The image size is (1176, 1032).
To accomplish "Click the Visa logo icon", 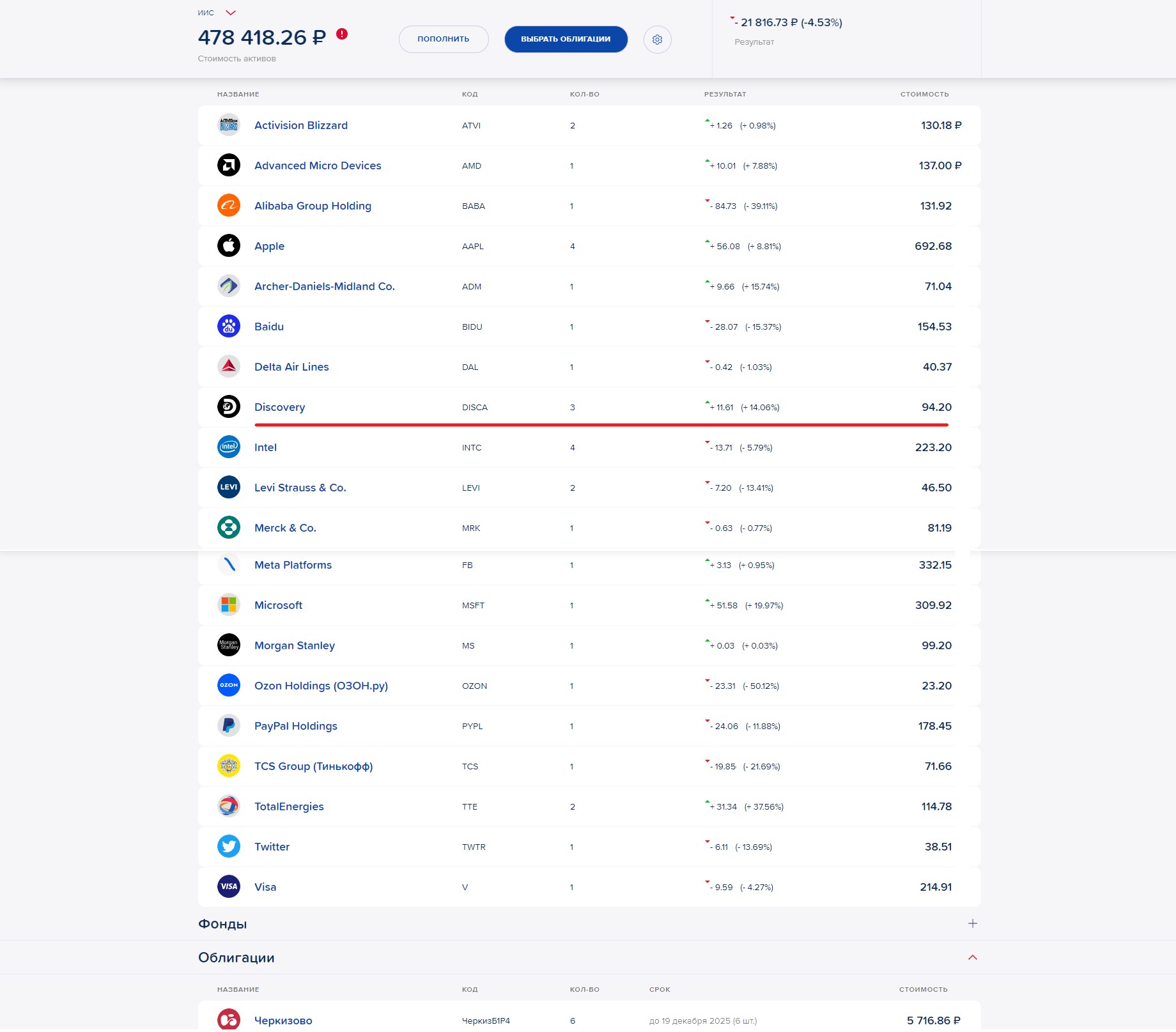I will pyautogui.click(x=229, y=887).
